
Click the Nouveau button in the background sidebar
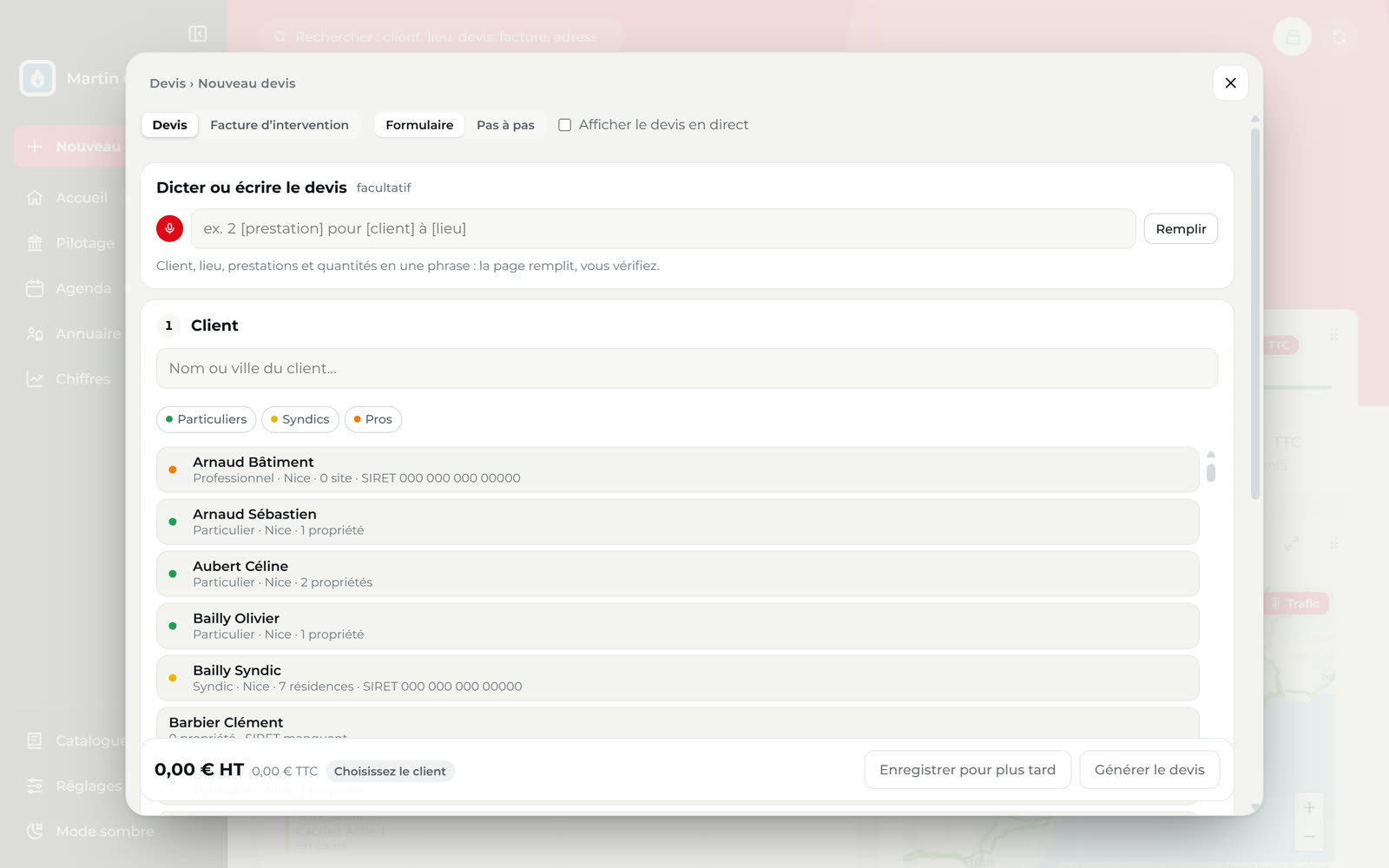71,147
